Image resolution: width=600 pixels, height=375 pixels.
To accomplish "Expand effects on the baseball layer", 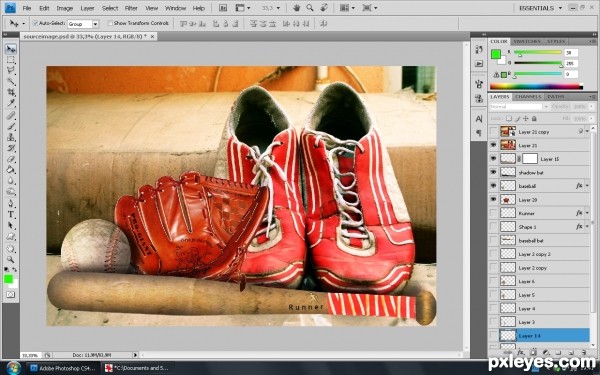I will click(x=587, y=186).
